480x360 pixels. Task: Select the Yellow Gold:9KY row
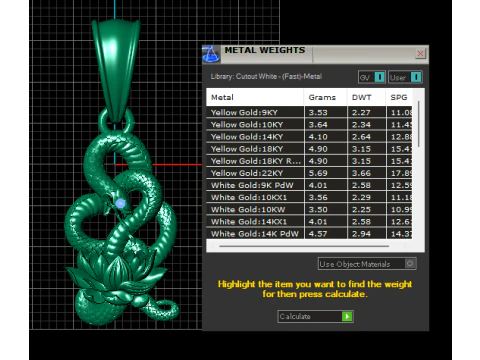[309, 112]
